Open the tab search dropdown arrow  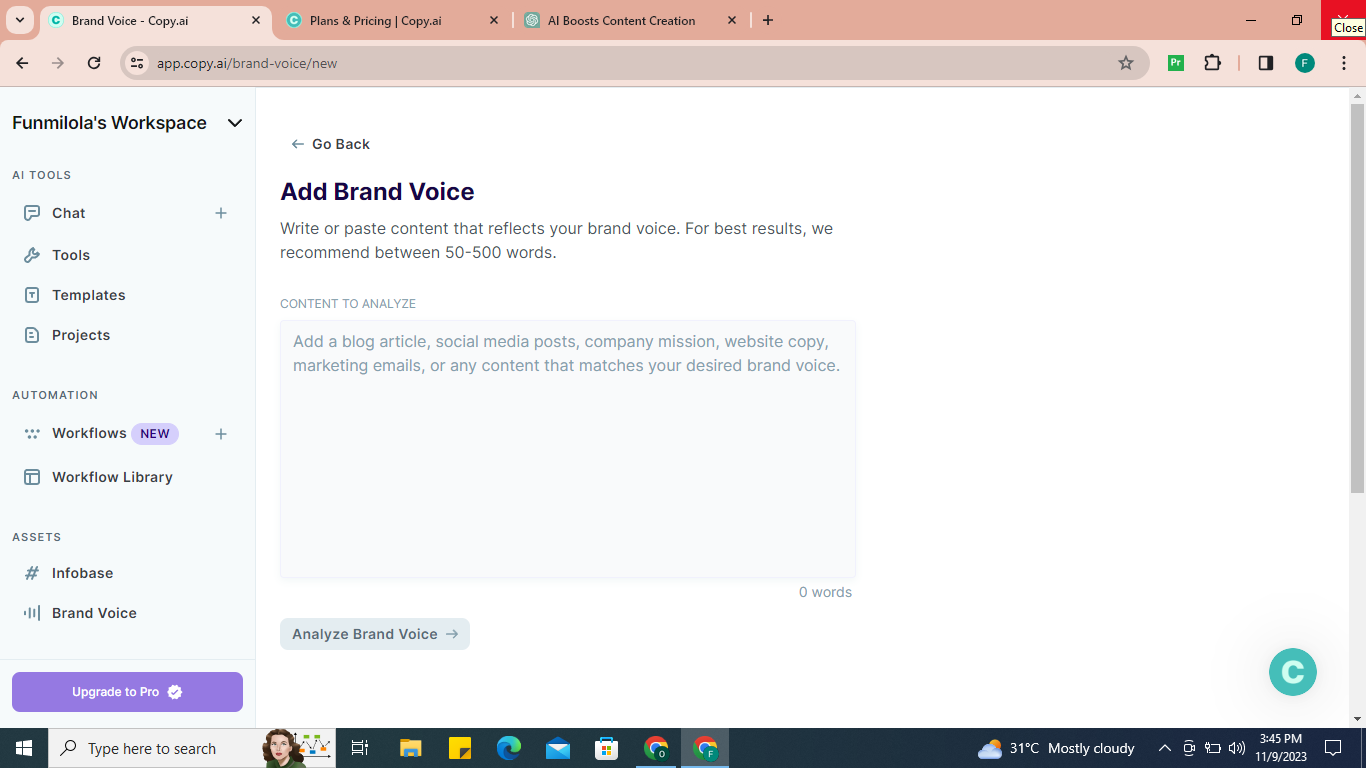pos(19,20)
